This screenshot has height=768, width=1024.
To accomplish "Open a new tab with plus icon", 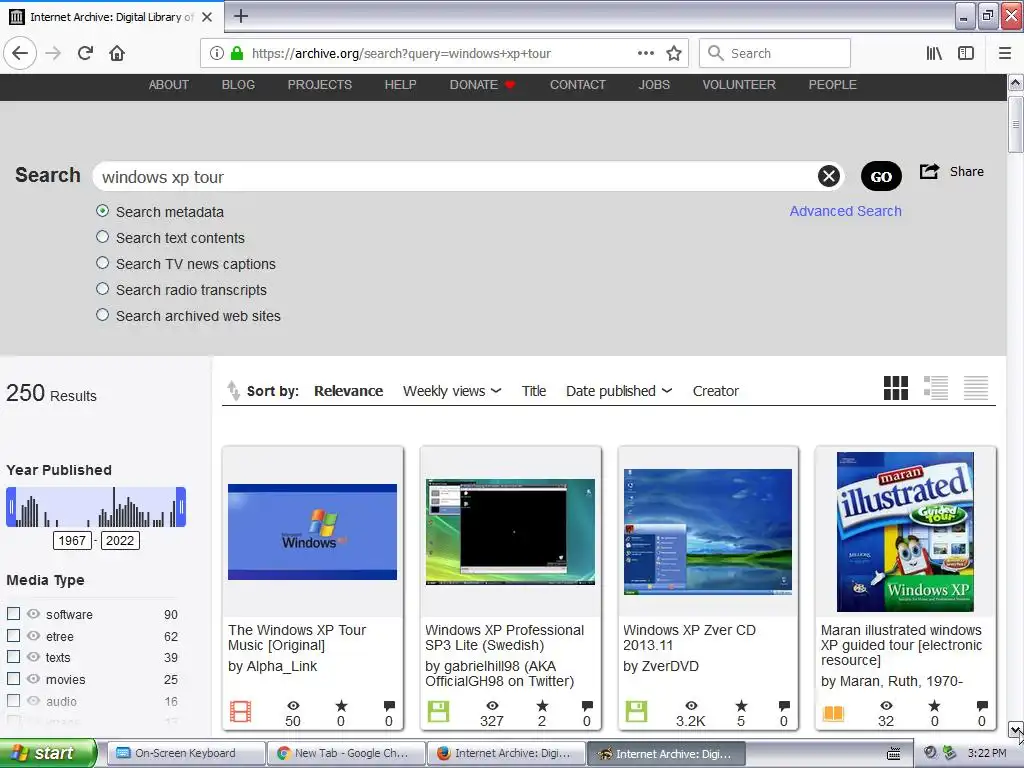I will (241, 16).
